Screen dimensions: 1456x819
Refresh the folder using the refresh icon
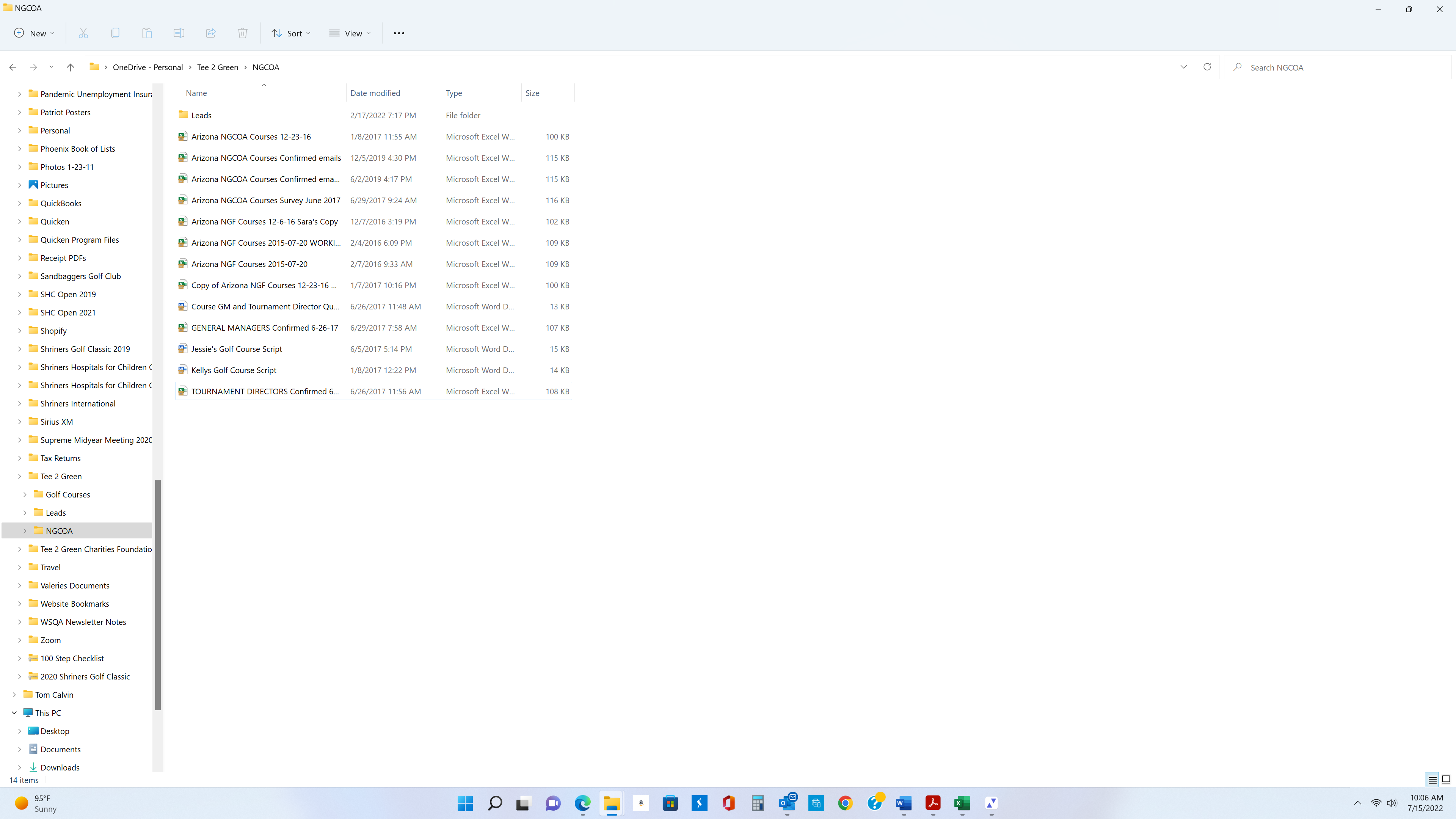click(x=1207, y=67)
